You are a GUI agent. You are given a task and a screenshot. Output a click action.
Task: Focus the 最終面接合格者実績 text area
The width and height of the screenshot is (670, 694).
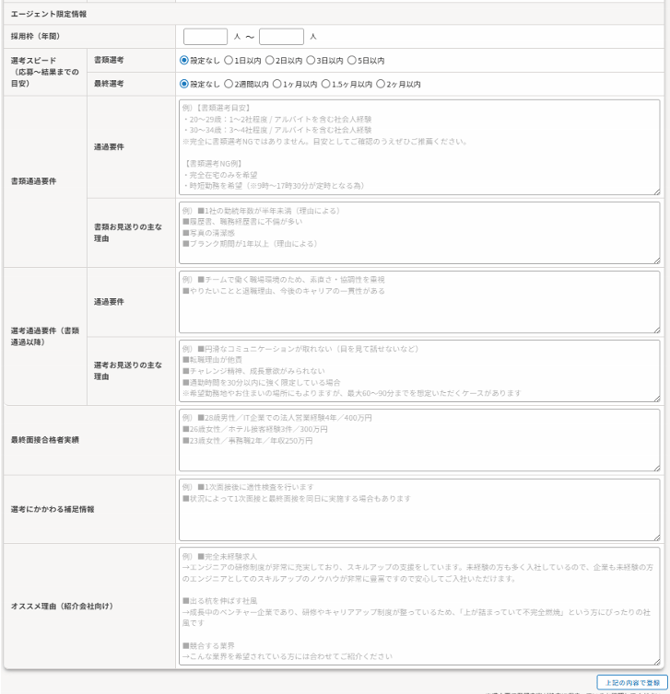419,439
